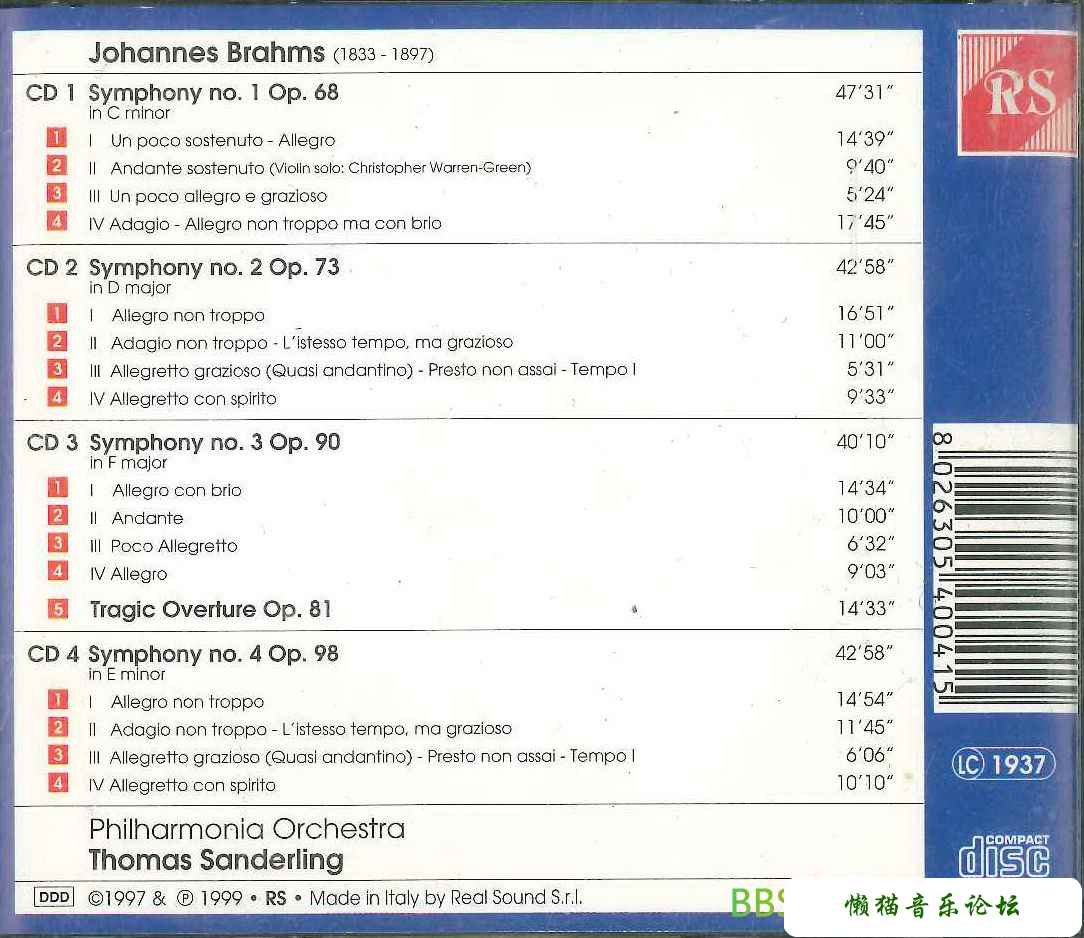The height and width of the screenshot is (938, 1084).
Task: Click the Symphony no. 2 Op. 73 title
Action: point(214,268)
